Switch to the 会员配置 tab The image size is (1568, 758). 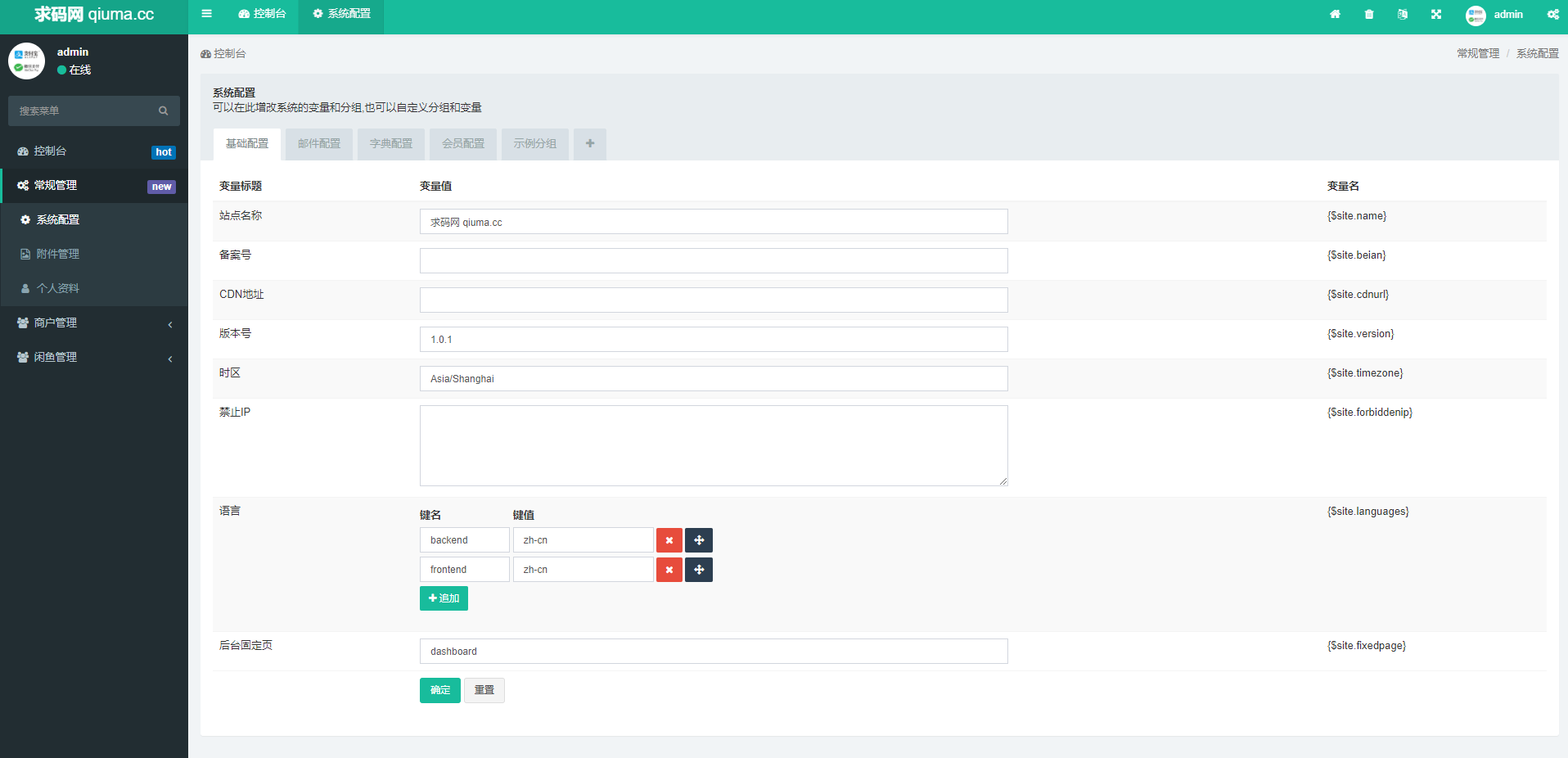coord(463,144)
